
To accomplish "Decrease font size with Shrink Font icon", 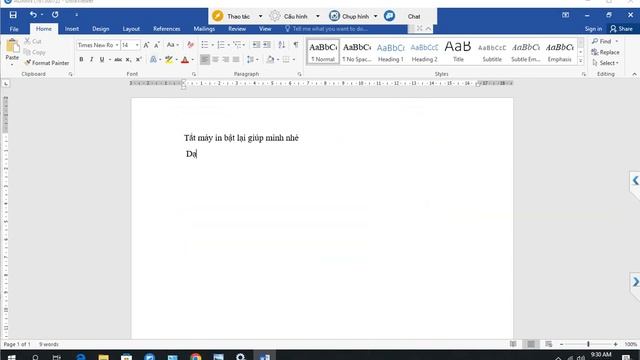I will click(x=157, y=45).
